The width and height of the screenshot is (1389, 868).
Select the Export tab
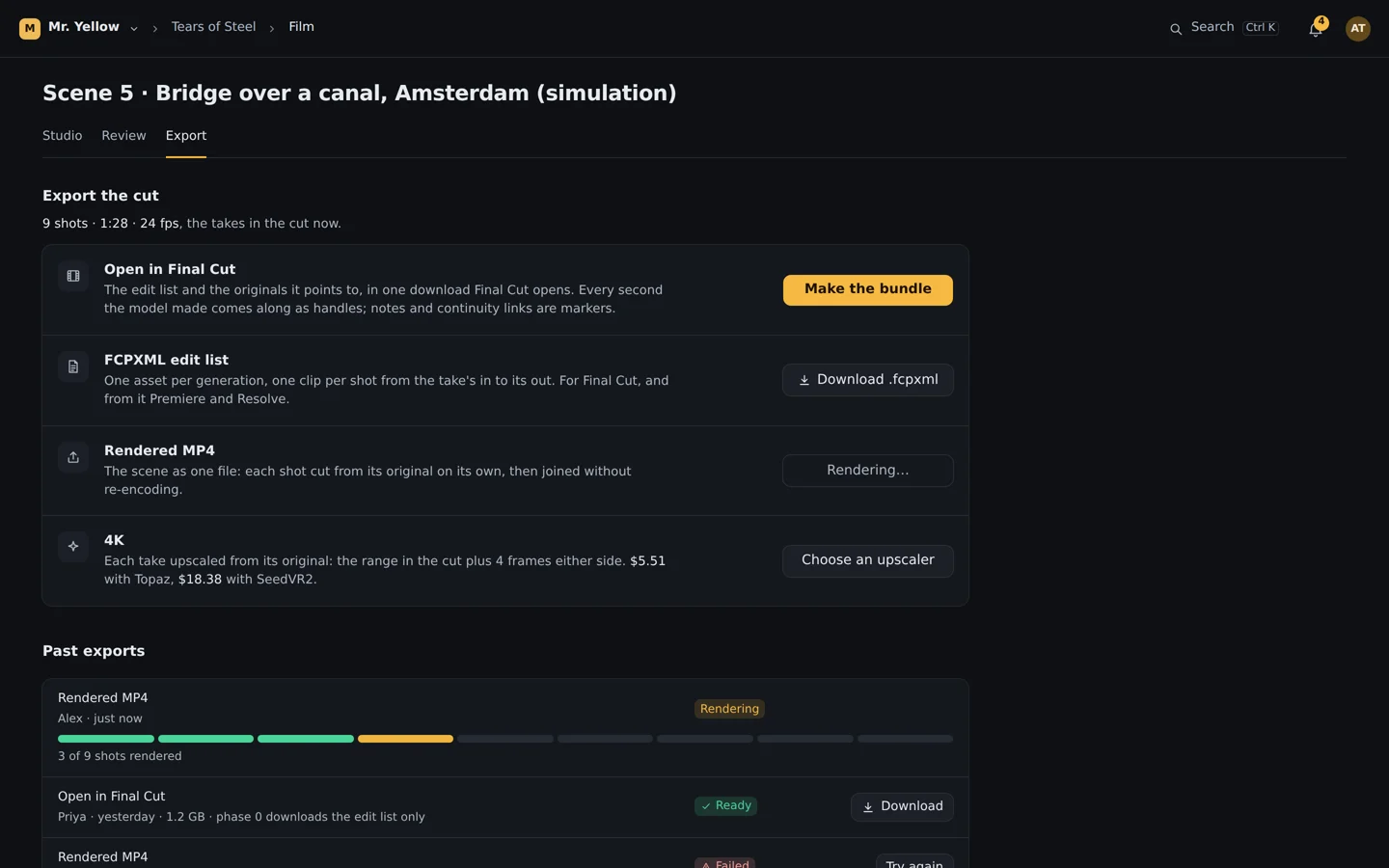186,136
